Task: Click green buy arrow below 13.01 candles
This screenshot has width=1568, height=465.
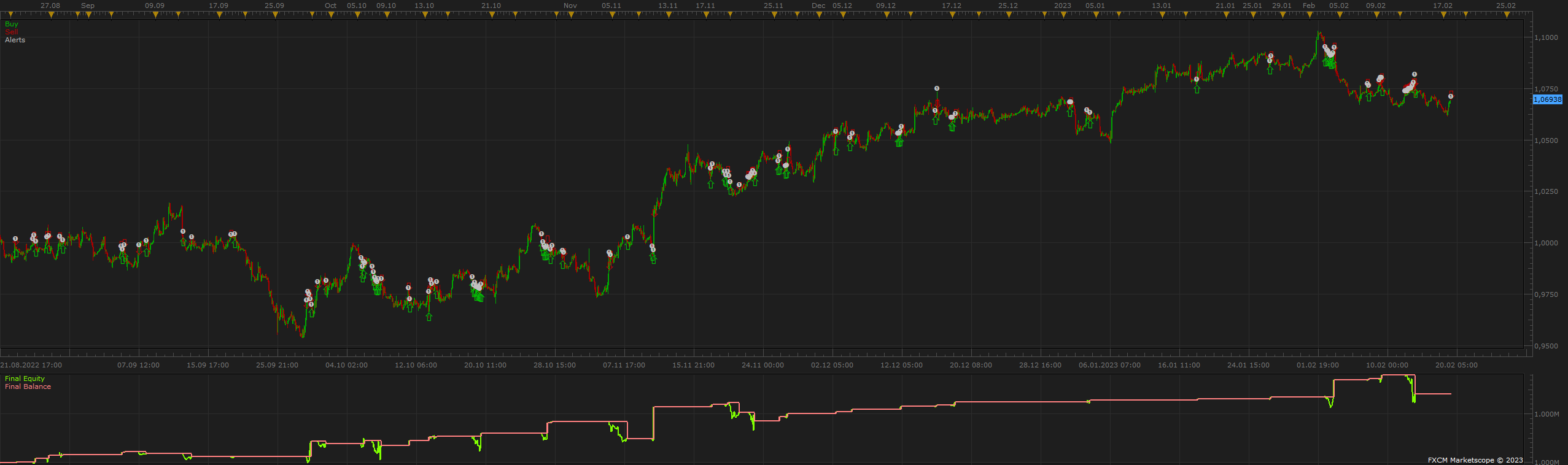Action: (1197, 90)
